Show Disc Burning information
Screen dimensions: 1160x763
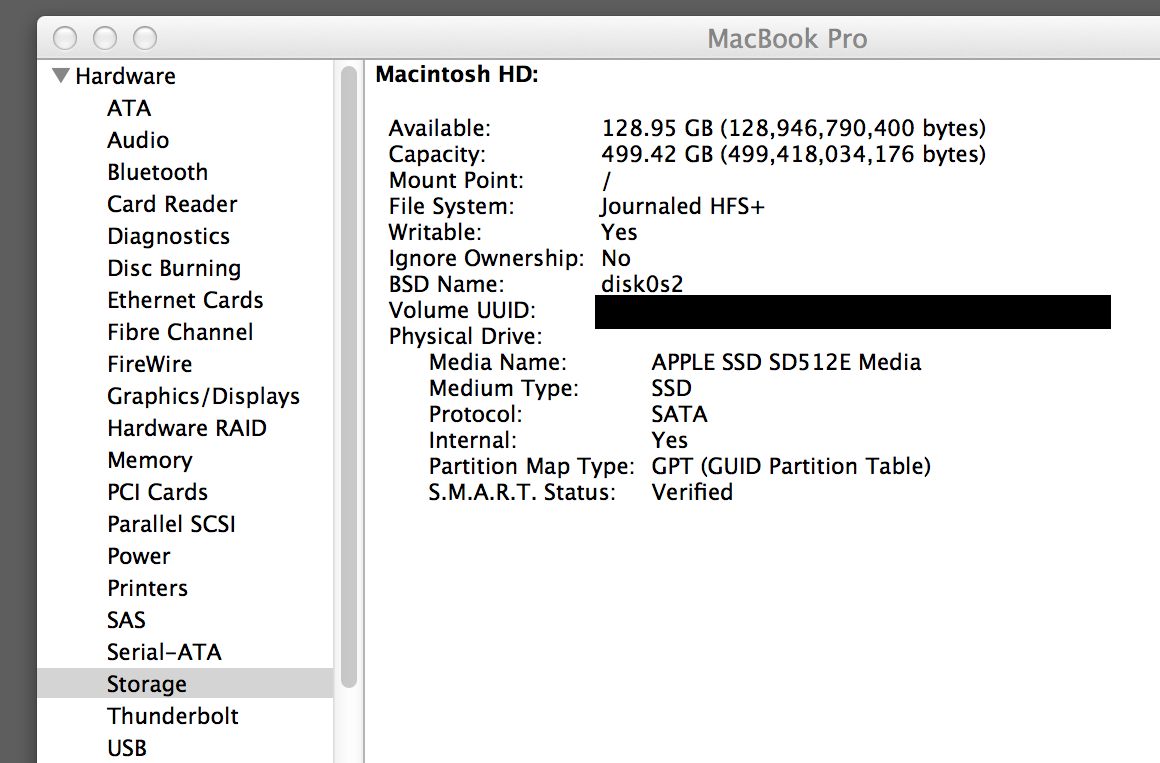pyautogui.click(x=174, y=268)
